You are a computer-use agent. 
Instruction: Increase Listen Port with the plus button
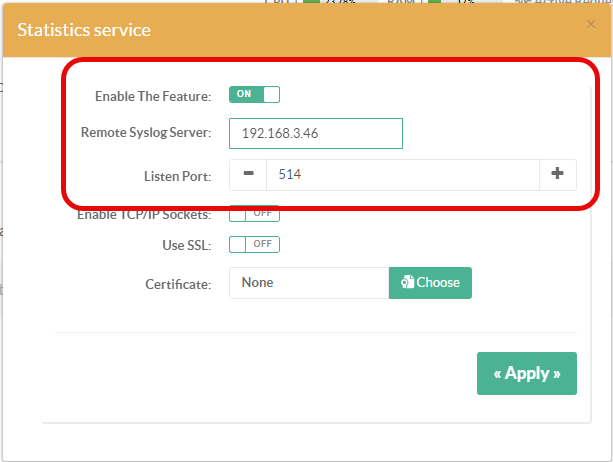[x=558, y=174]
